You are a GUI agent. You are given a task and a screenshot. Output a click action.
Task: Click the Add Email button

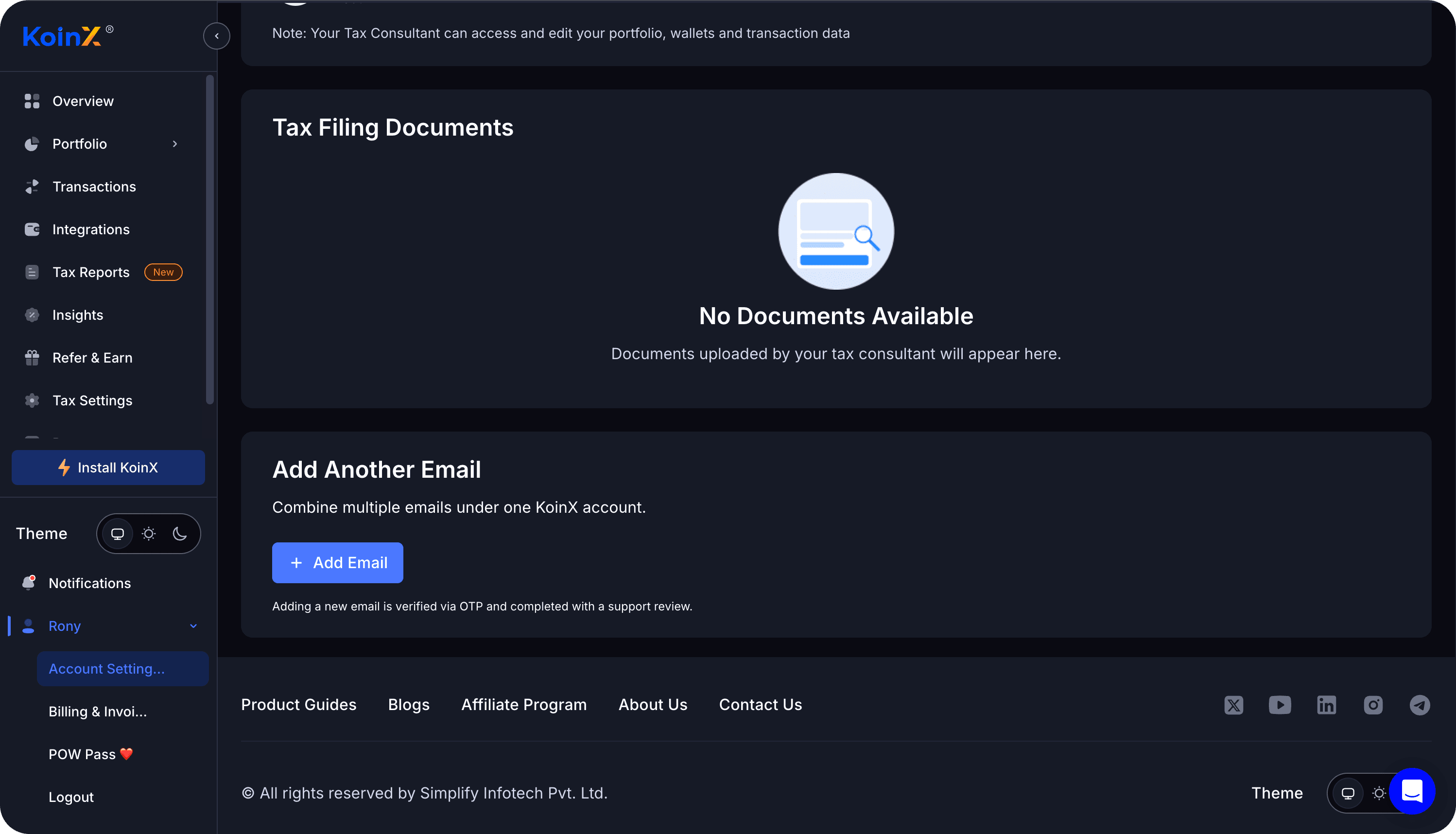point(337,562)
